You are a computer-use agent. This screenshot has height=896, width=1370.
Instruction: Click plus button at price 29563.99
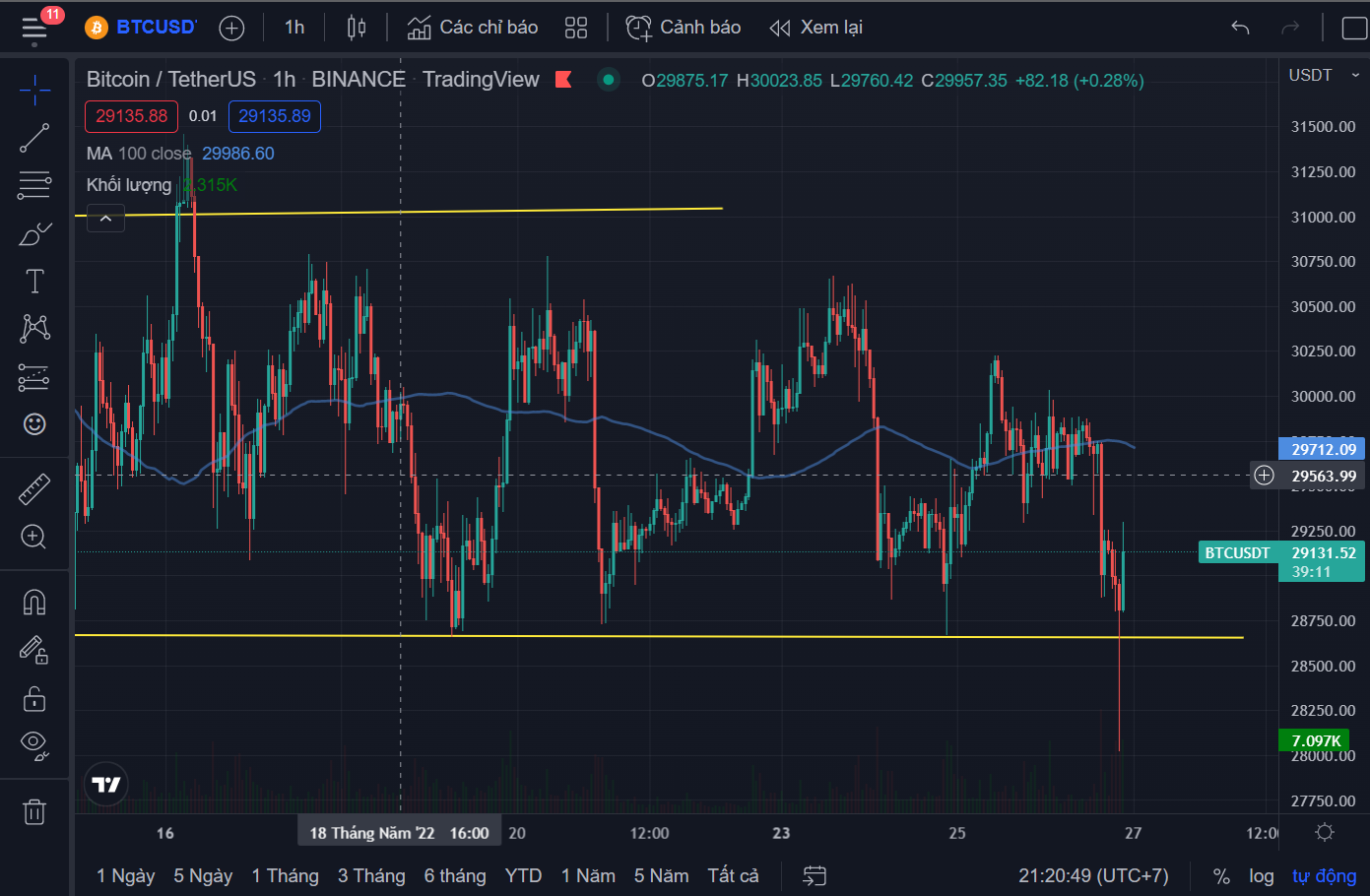[x=1264, y=476]
